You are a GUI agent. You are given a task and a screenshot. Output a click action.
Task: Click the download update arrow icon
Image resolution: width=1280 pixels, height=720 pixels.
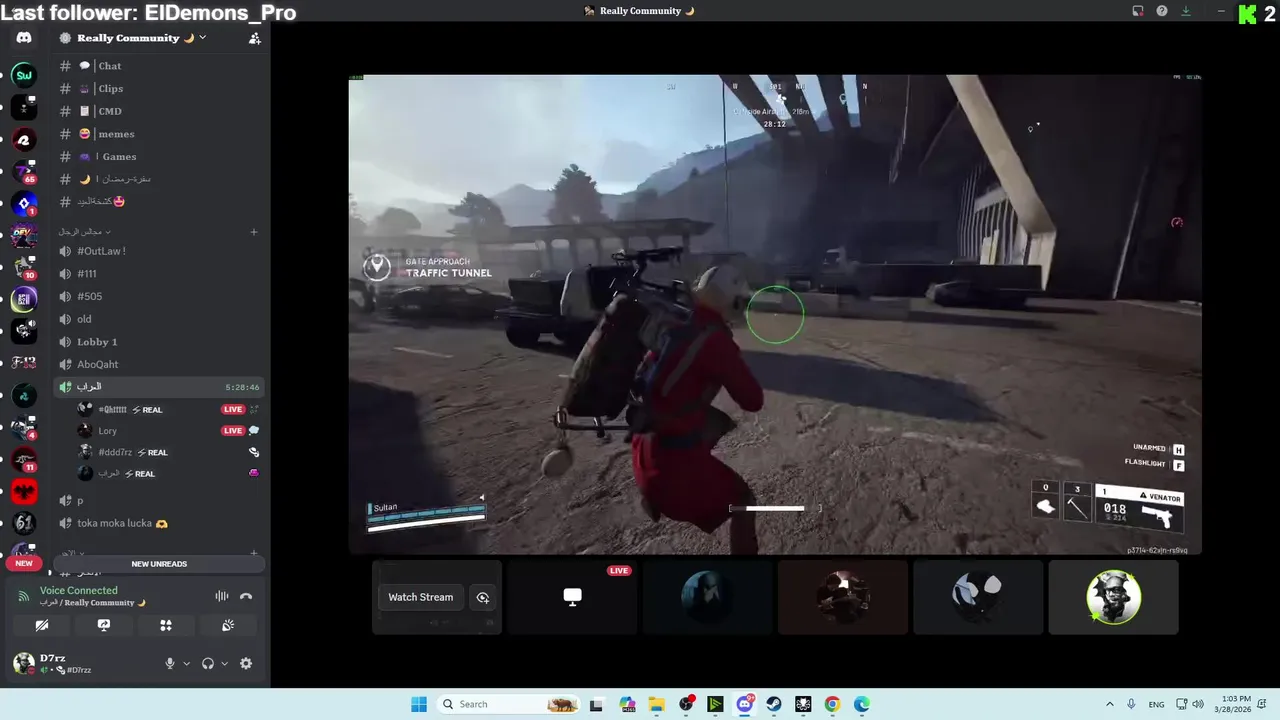[1186, 11]
